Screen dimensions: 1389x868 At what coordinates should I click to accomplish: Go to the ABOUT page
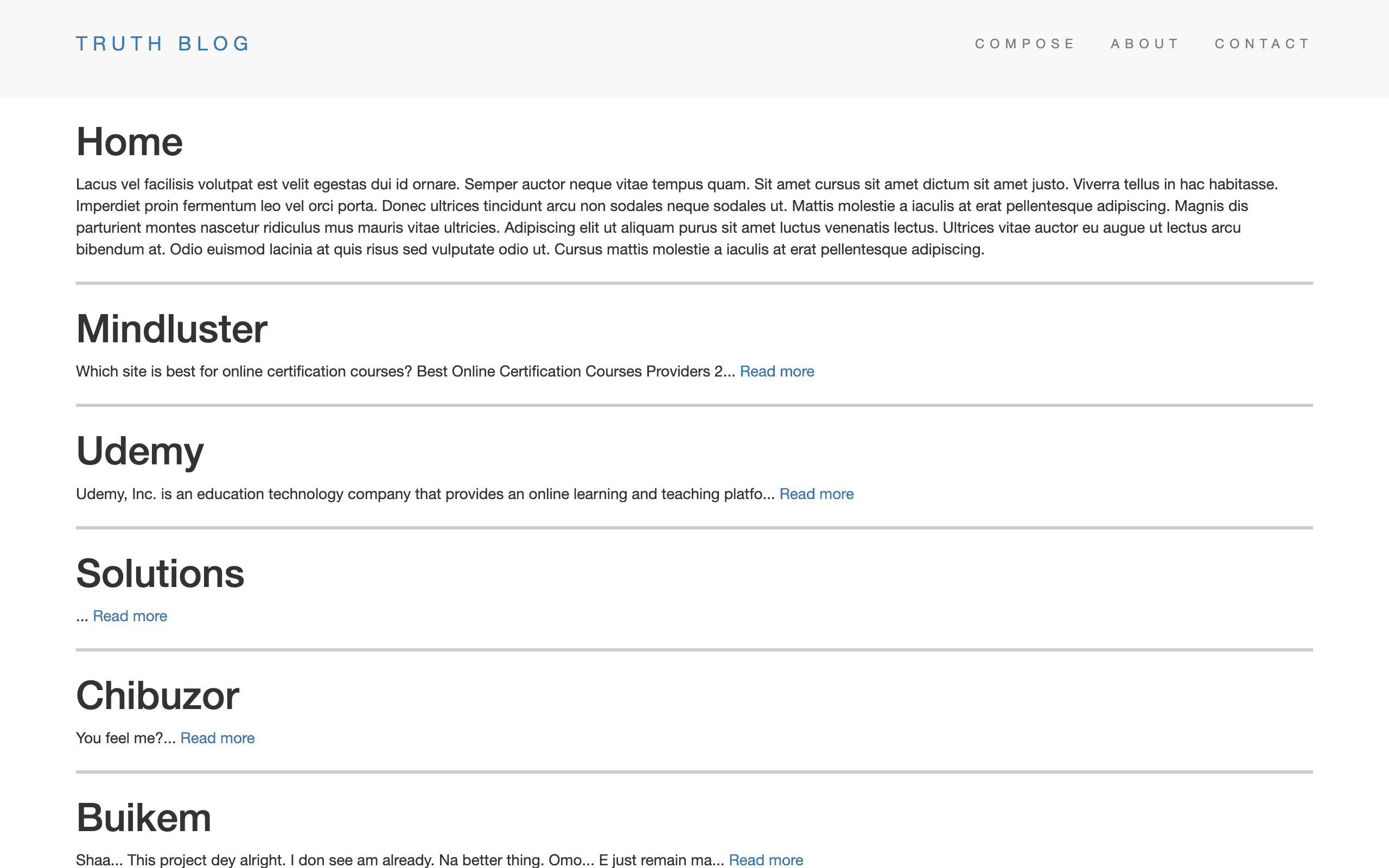1145,43
